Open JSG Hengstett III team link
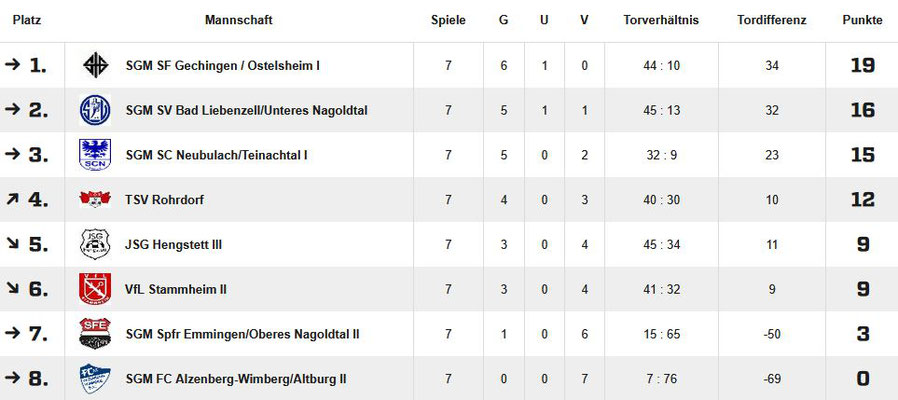This screenshot has height=400, width=898. point(174,245)
